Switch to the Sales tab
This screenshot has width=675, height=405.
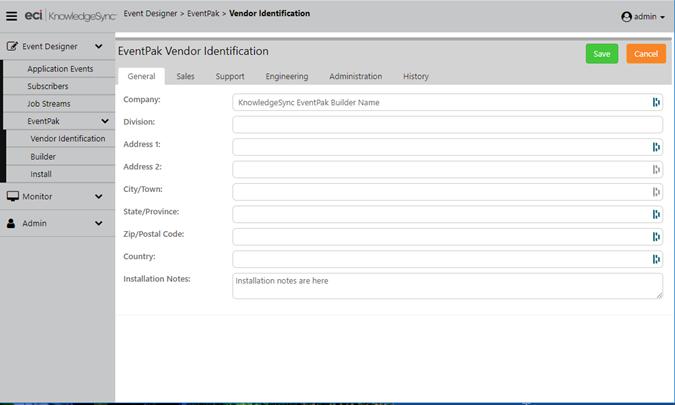185,76
